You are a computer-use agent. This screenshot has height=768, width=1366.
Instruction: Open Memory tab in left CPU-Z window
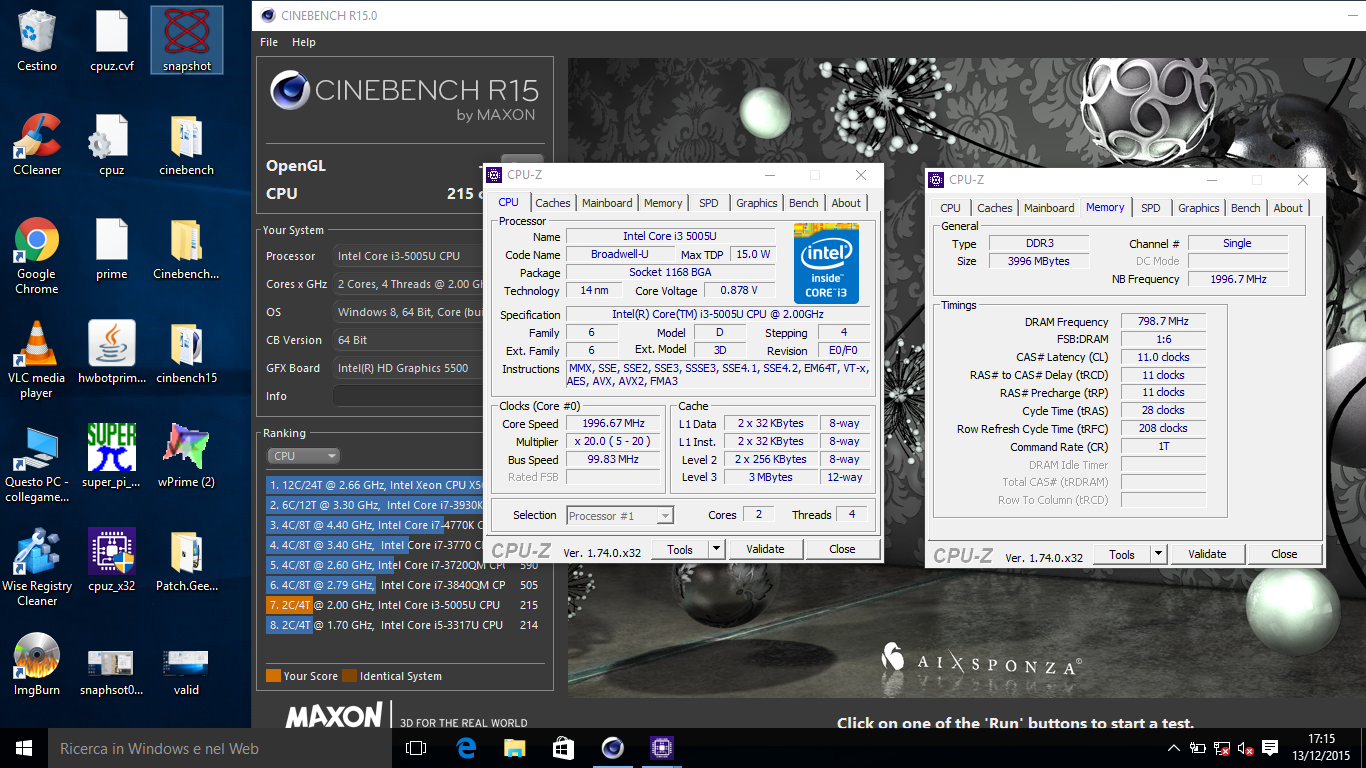coord(663,203)
